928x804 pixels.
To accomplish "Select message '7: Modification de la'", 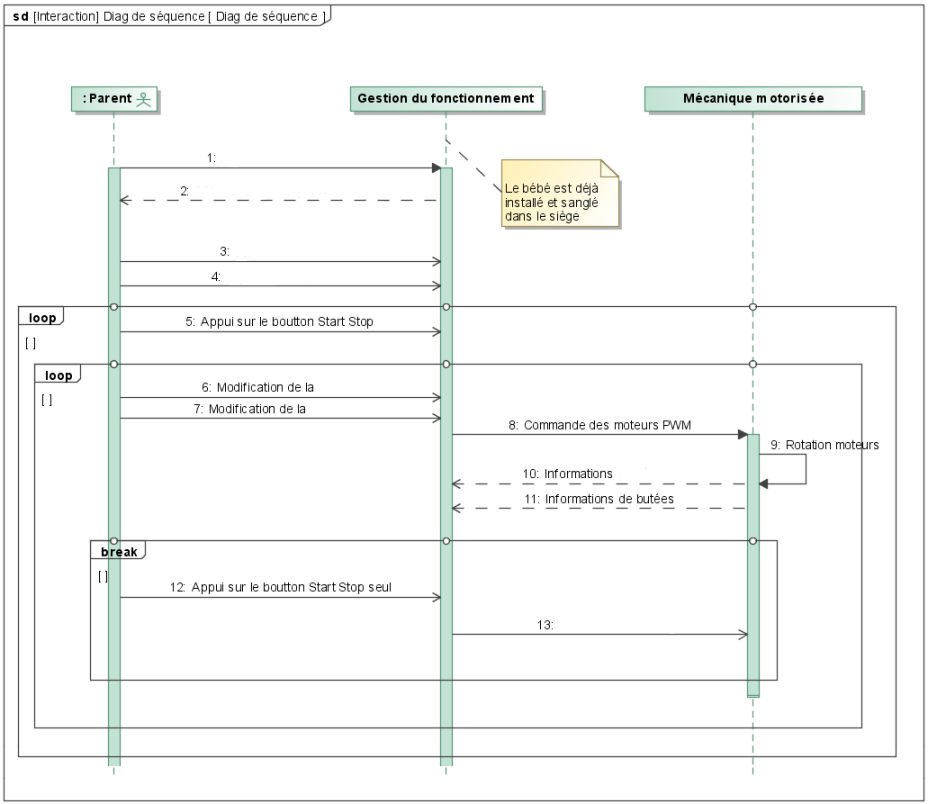I will pyautogui.click(x=249, y=409).
